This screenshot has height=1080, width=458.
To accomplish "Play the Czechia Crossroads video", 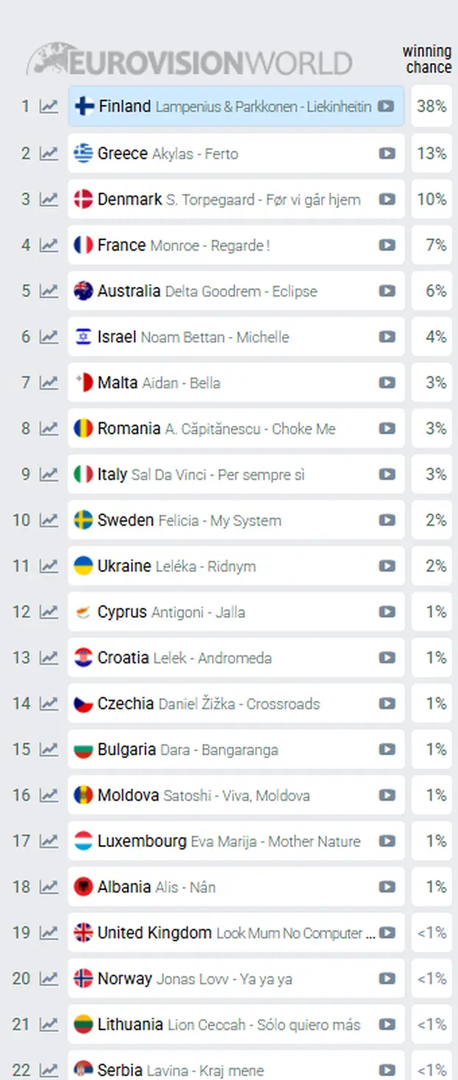I will (387, 703).
